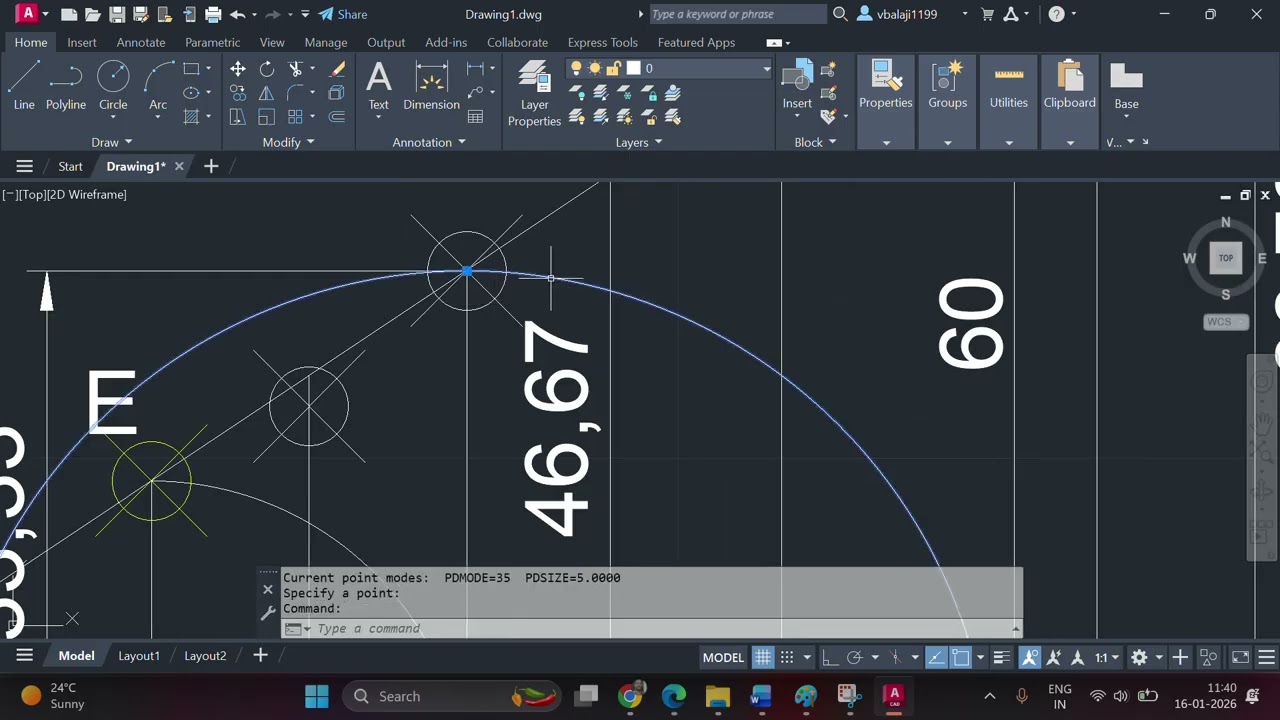The height and width of the screenshot is (720, 1280).
Task: Open the Dimension tool
Action: (x=431, y=85)
